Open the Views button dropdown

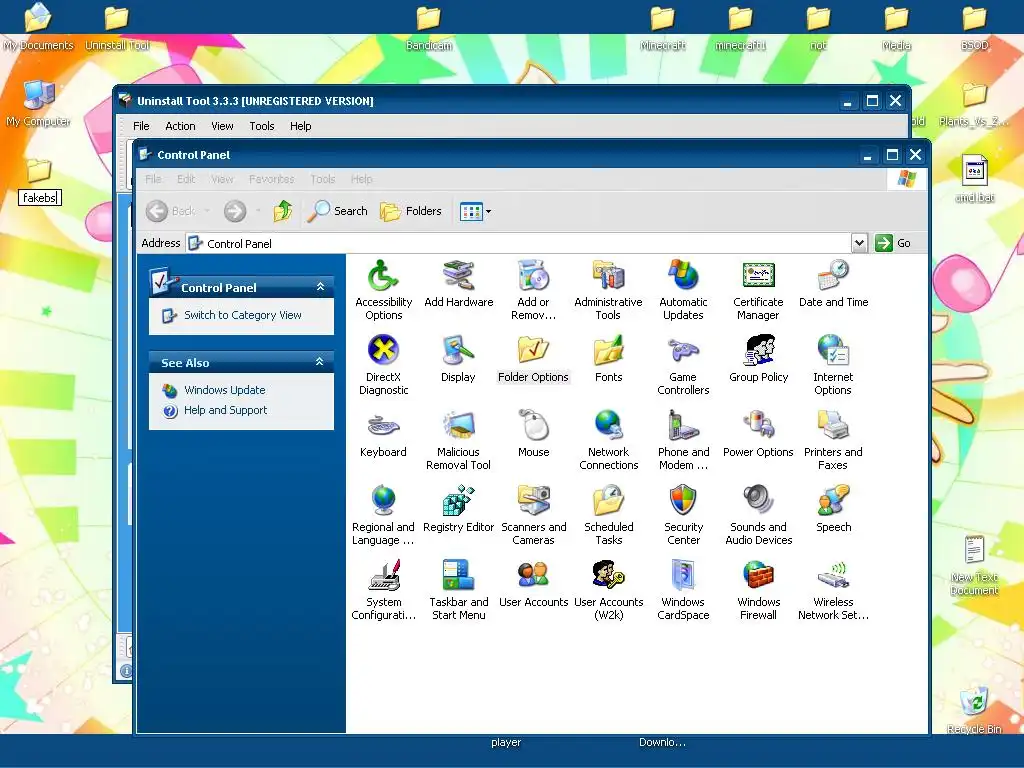tap(488, 212)
